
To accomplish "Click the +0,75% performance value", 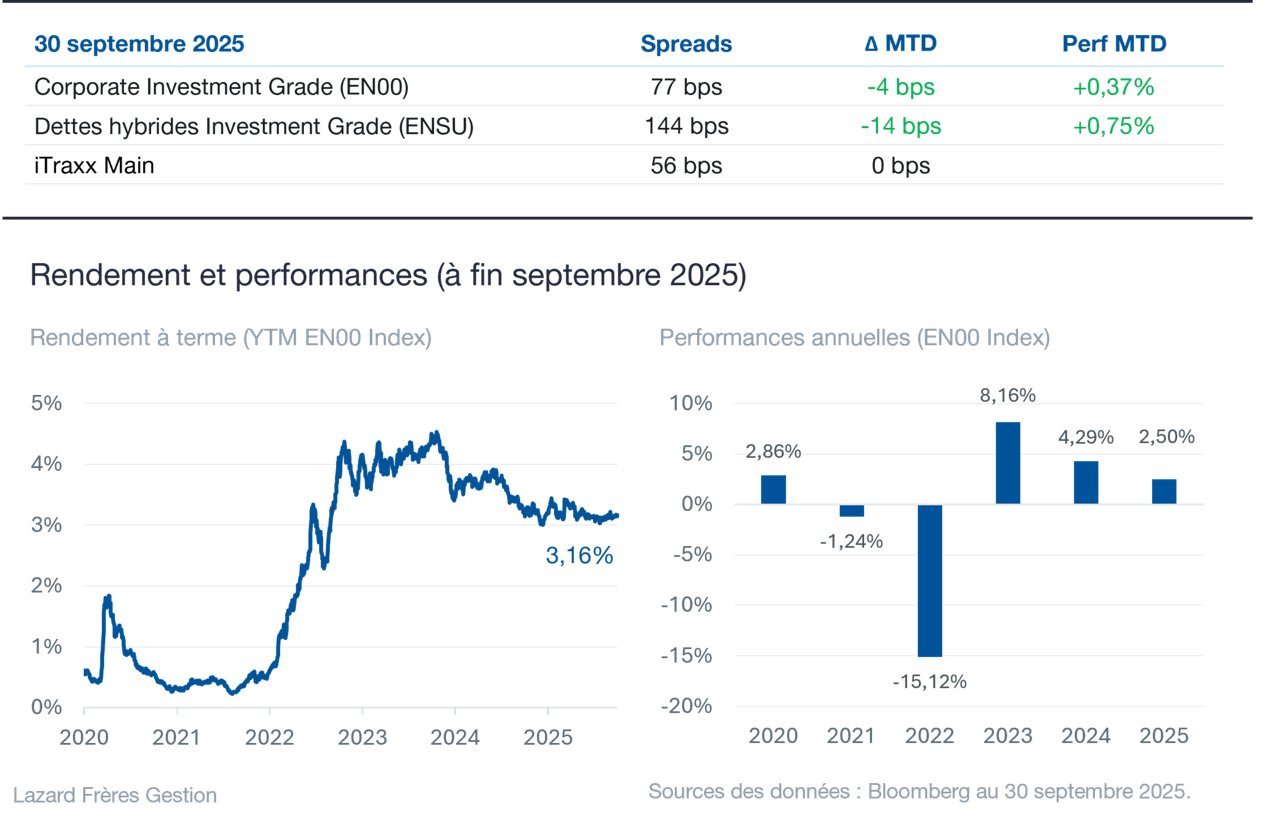I will 1114,127.
